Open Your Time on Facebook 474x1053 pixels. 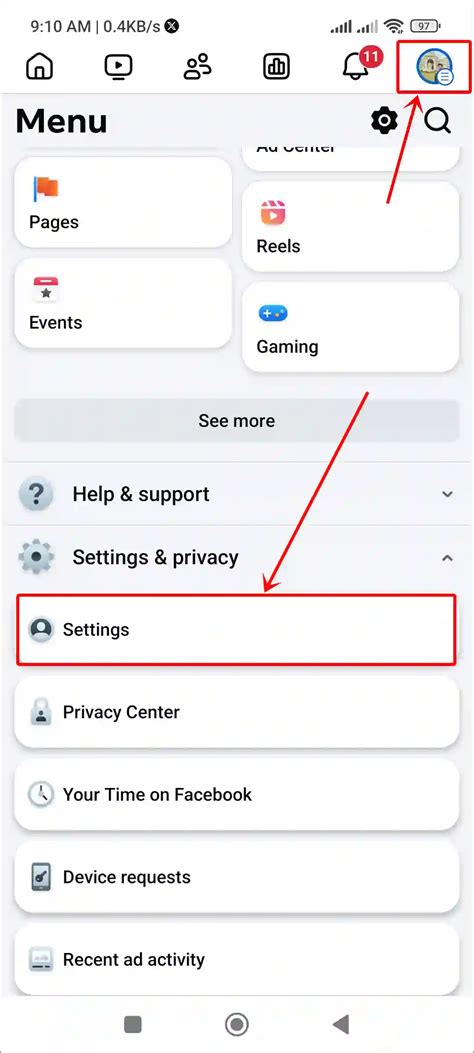click(237, 794)
